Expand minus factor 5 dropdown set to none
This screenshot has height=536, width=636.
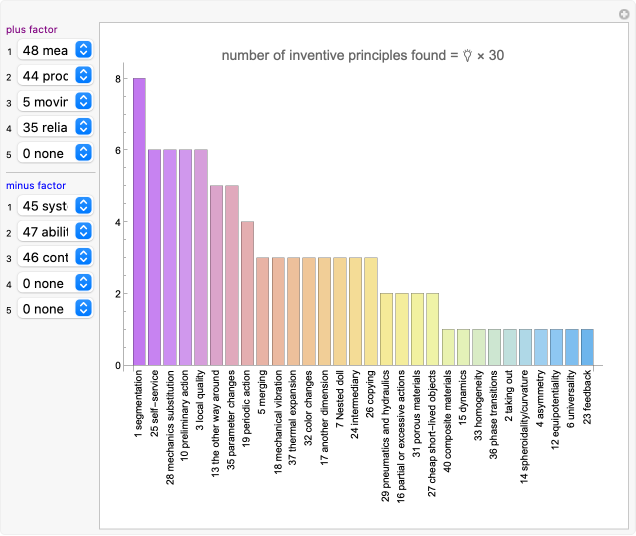click(55, 309)
